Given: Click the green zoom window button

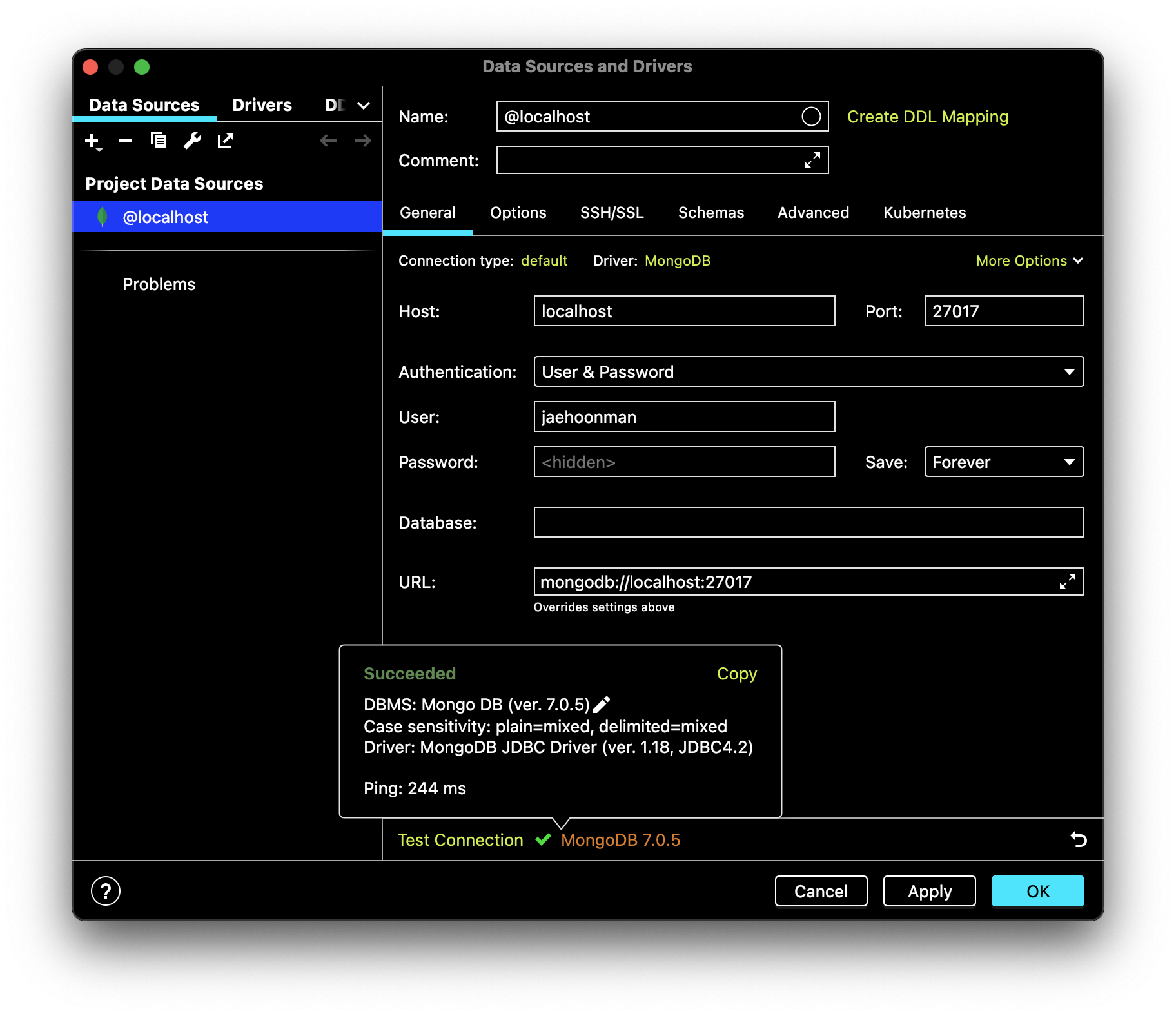Looking at the screenshot, I should point(142,67).
